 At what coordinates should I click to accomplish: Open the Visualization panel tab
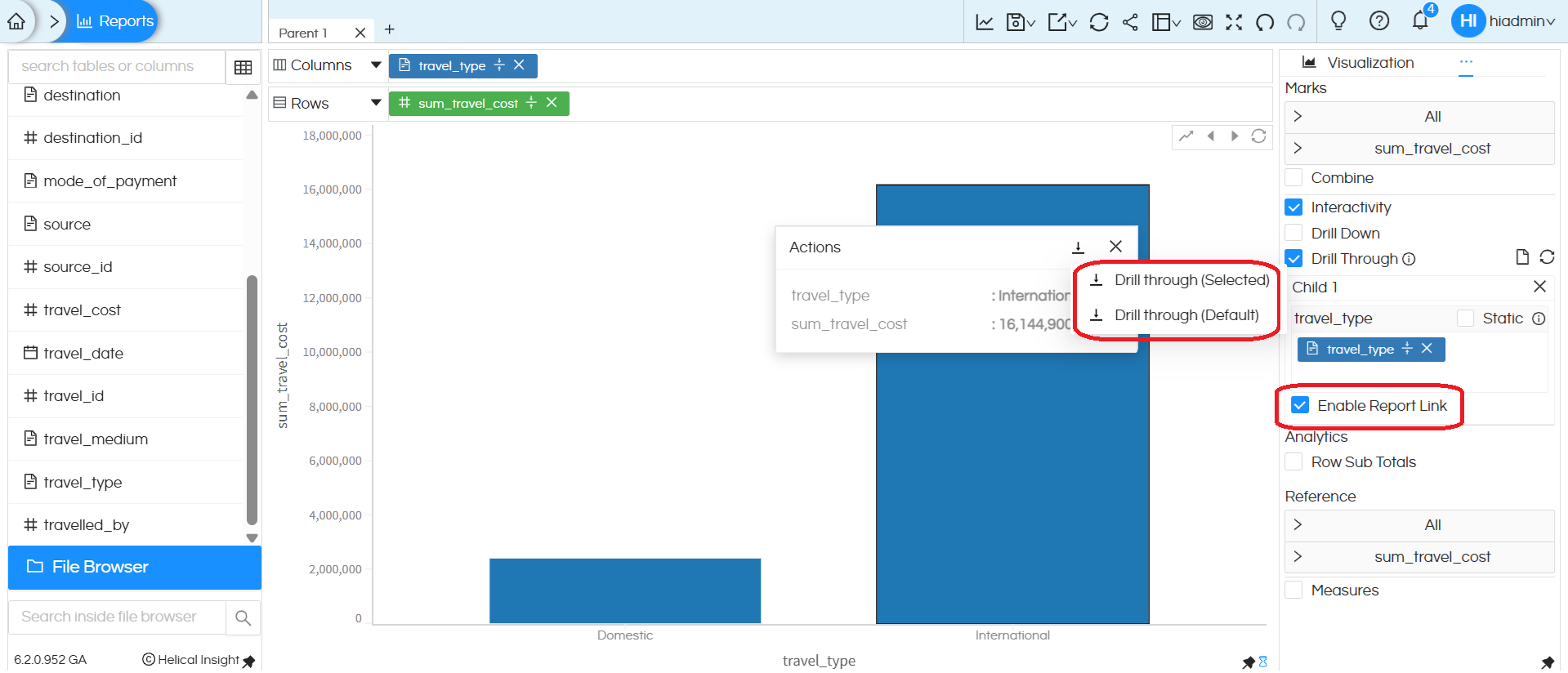(x=1358, y=63)
